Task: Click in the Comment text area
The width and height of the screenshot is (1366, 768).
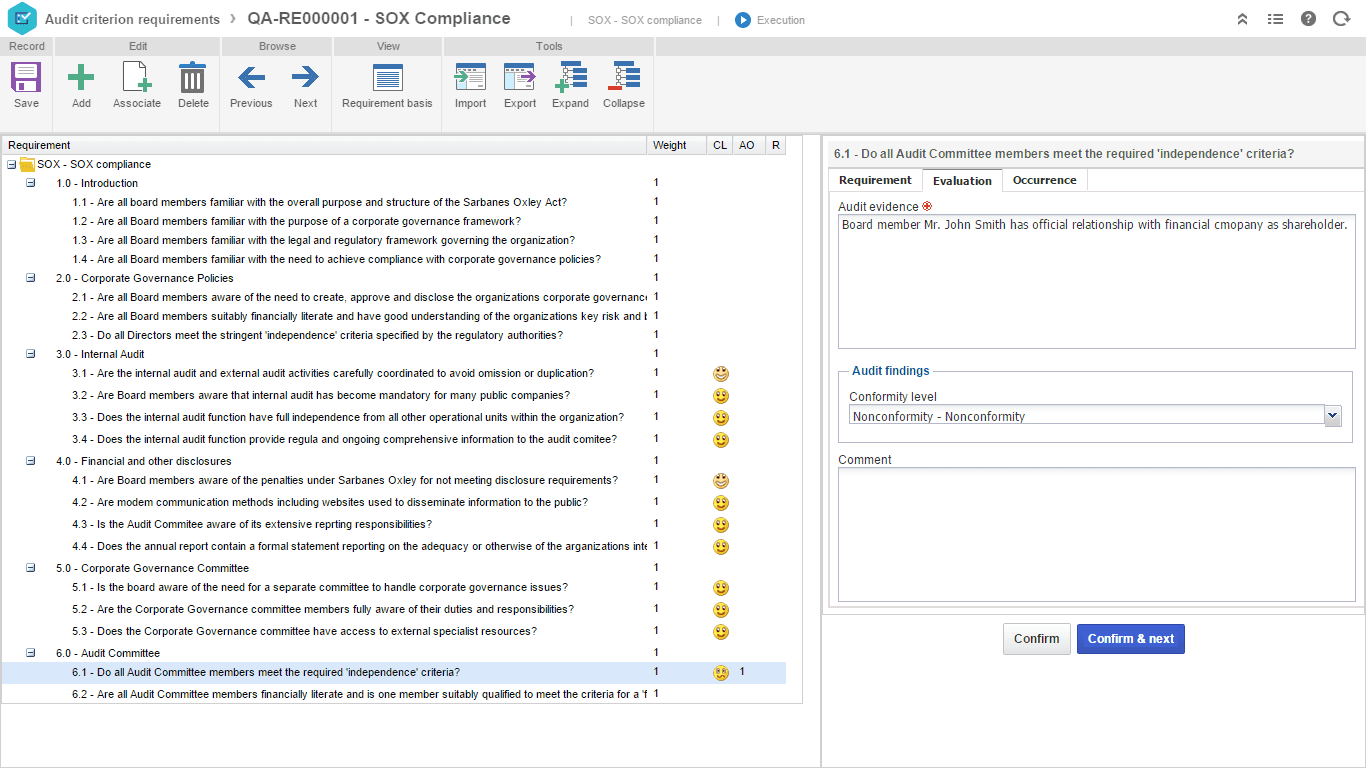Action: tap(1097, 535)
